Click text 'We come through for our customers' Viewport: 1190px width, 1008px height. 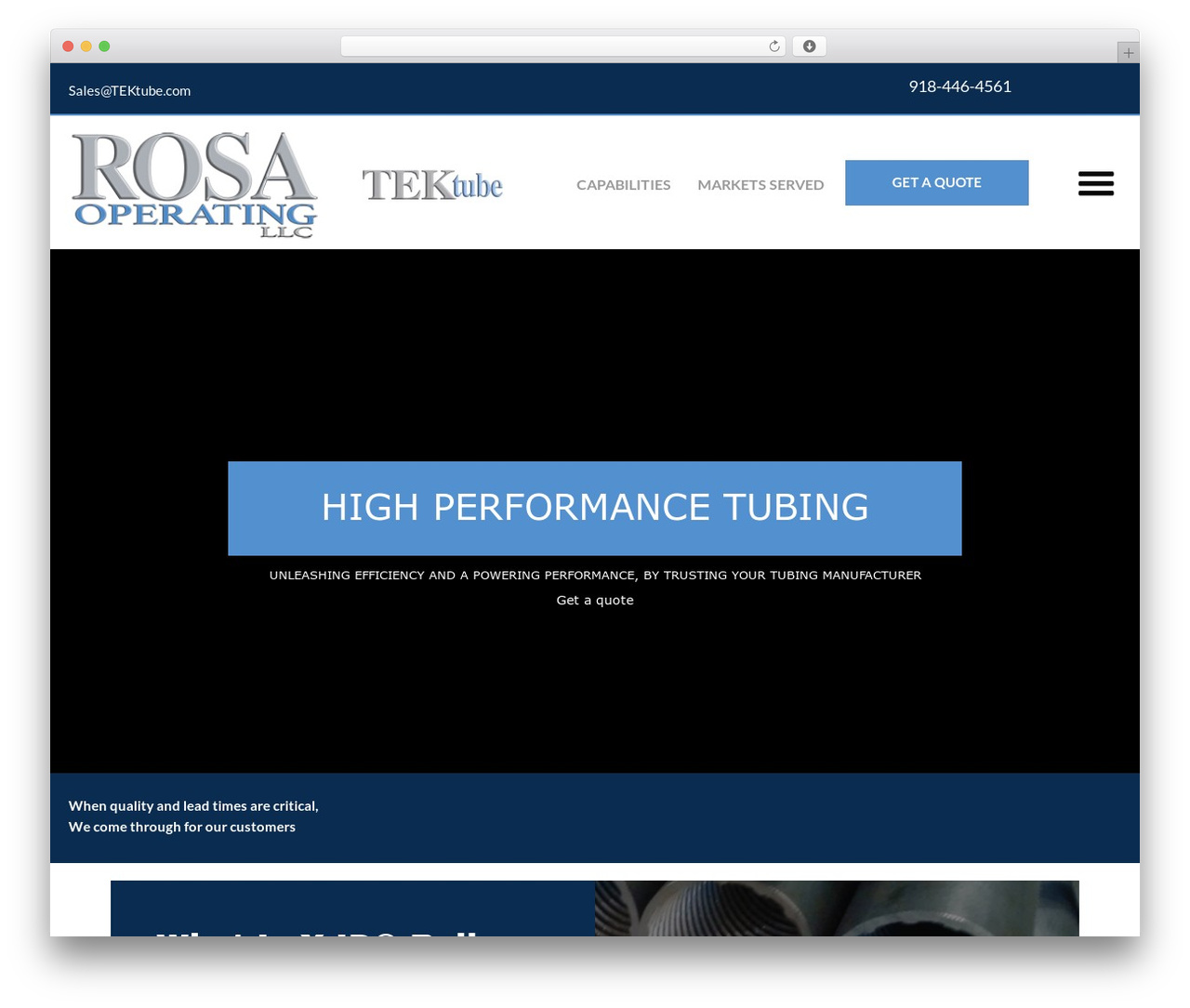(182, 827)
